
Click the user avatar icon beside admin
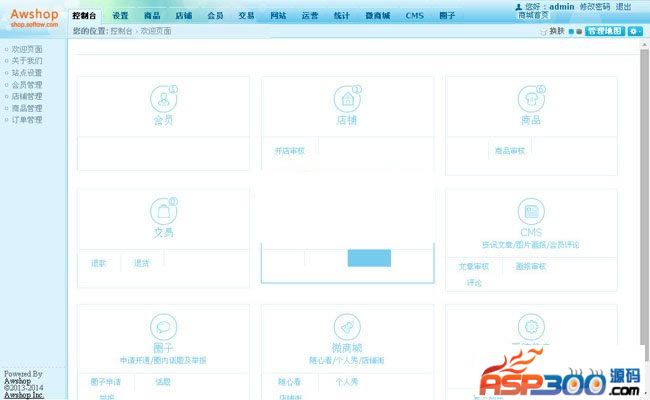[x=518, y=7]
